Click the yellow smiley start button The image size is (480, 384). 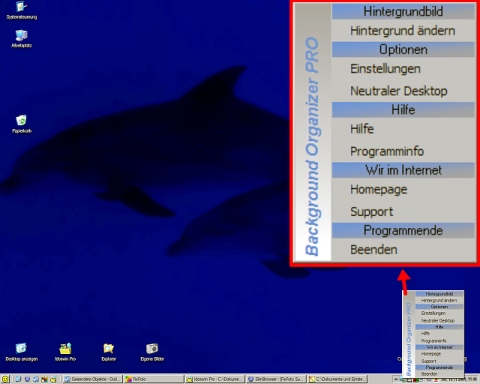pos(5,379)
